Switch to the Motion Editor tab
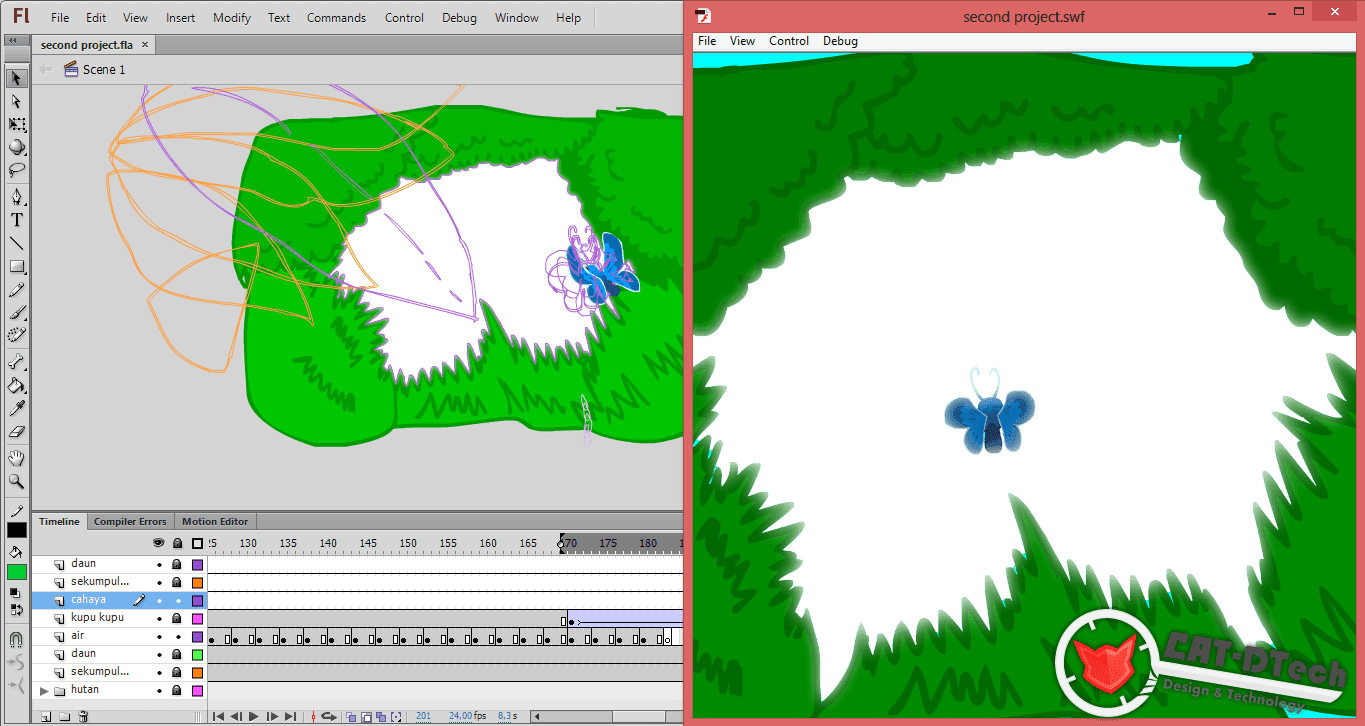Viewport: 1365px width, 726px height. pyautogui.click(x=214, y=521)
